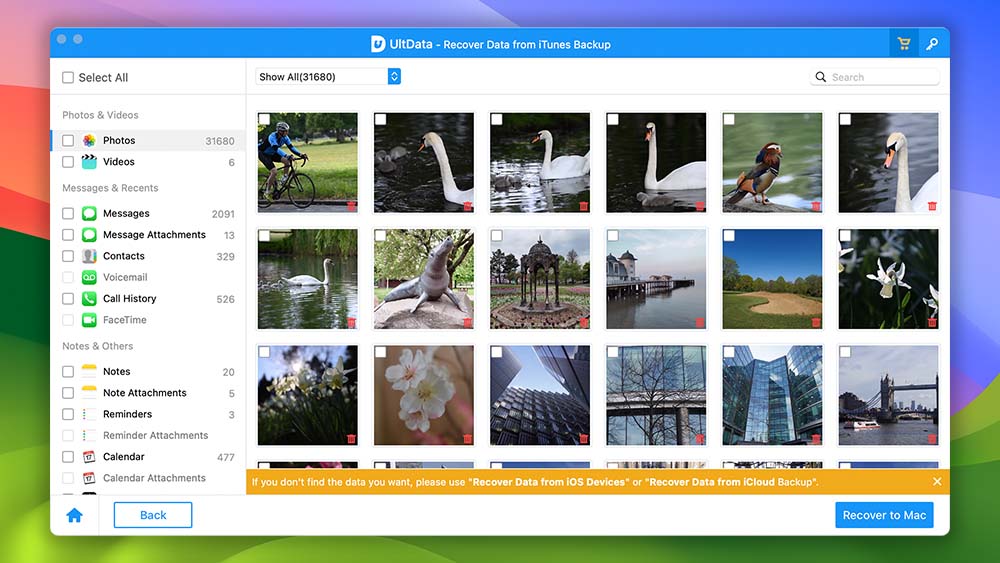The image size is (1000, 563).
Task: Click the Calendar count '477'
Action: click(226, 457)
